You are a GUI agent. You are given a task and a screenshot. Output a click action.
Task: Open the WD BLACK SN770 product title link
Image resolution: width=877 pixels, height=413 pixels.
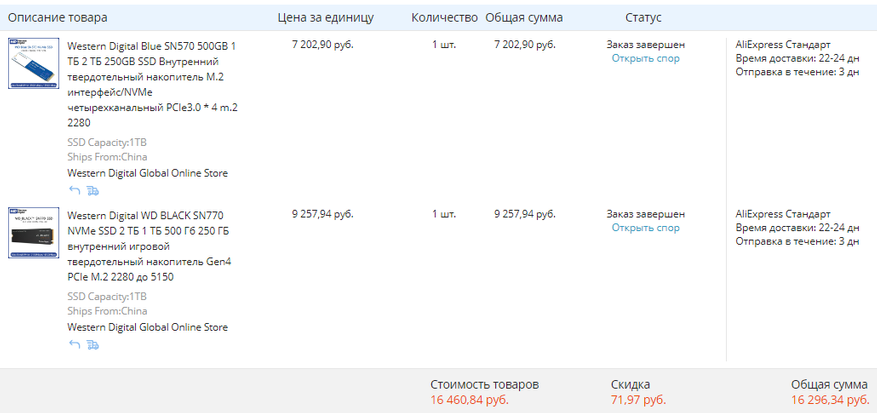coord(149,245)
